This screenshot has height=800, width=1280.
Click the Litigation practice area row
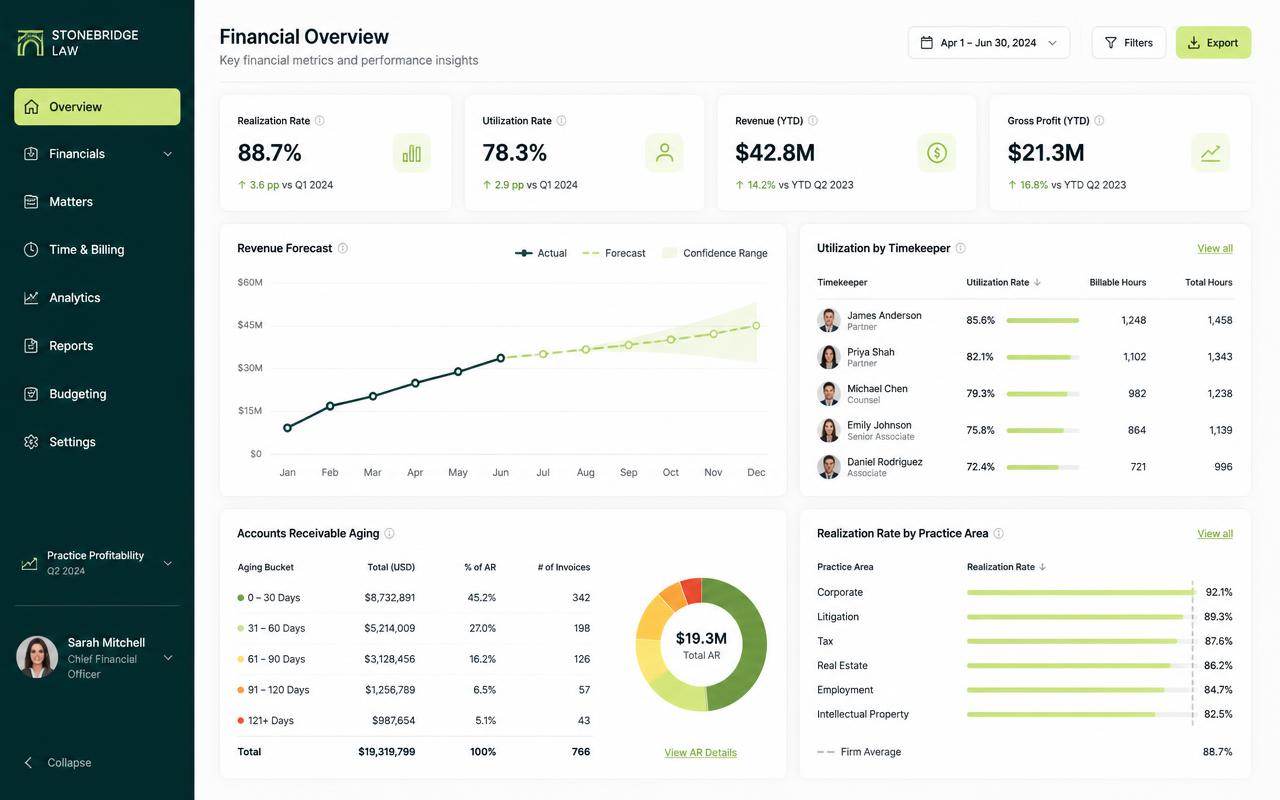(1025, 617)
